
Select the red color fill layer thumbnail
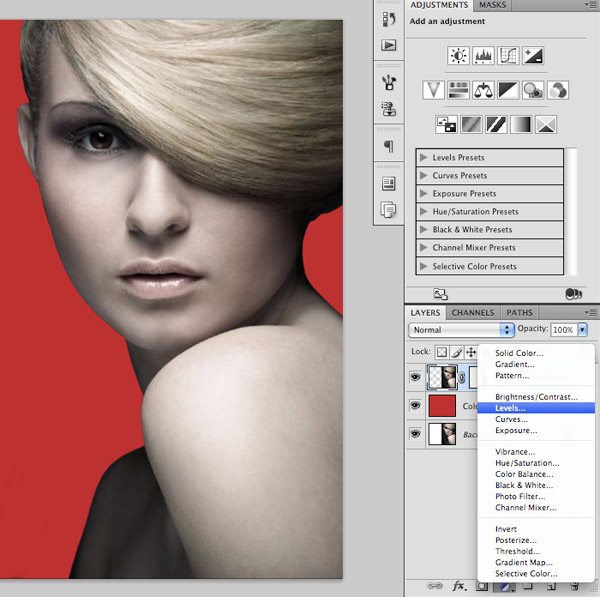442,405
